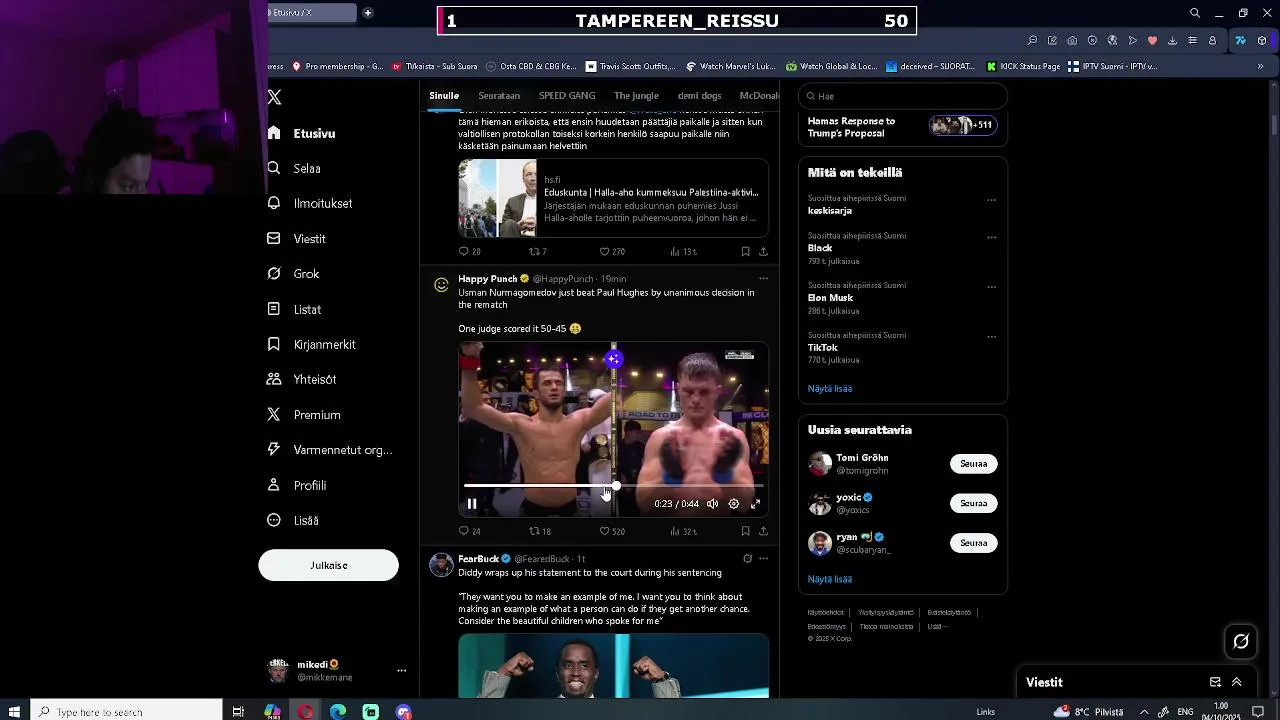The height and width of the screenshot is (720, 1280).
Task: Reply to the hs.fi Eduskunta post
Action: pyautogui.click(x=469, y=252)
